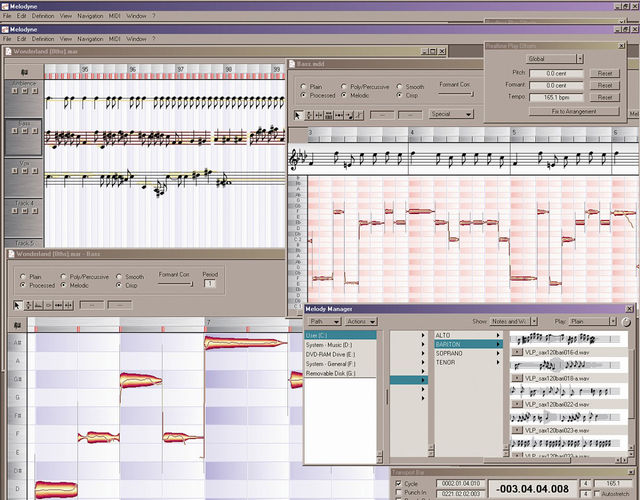Click the button beside VLP_sax120bari018-a.wav
This screenshot has height=500, width=640.
[517, 378]
